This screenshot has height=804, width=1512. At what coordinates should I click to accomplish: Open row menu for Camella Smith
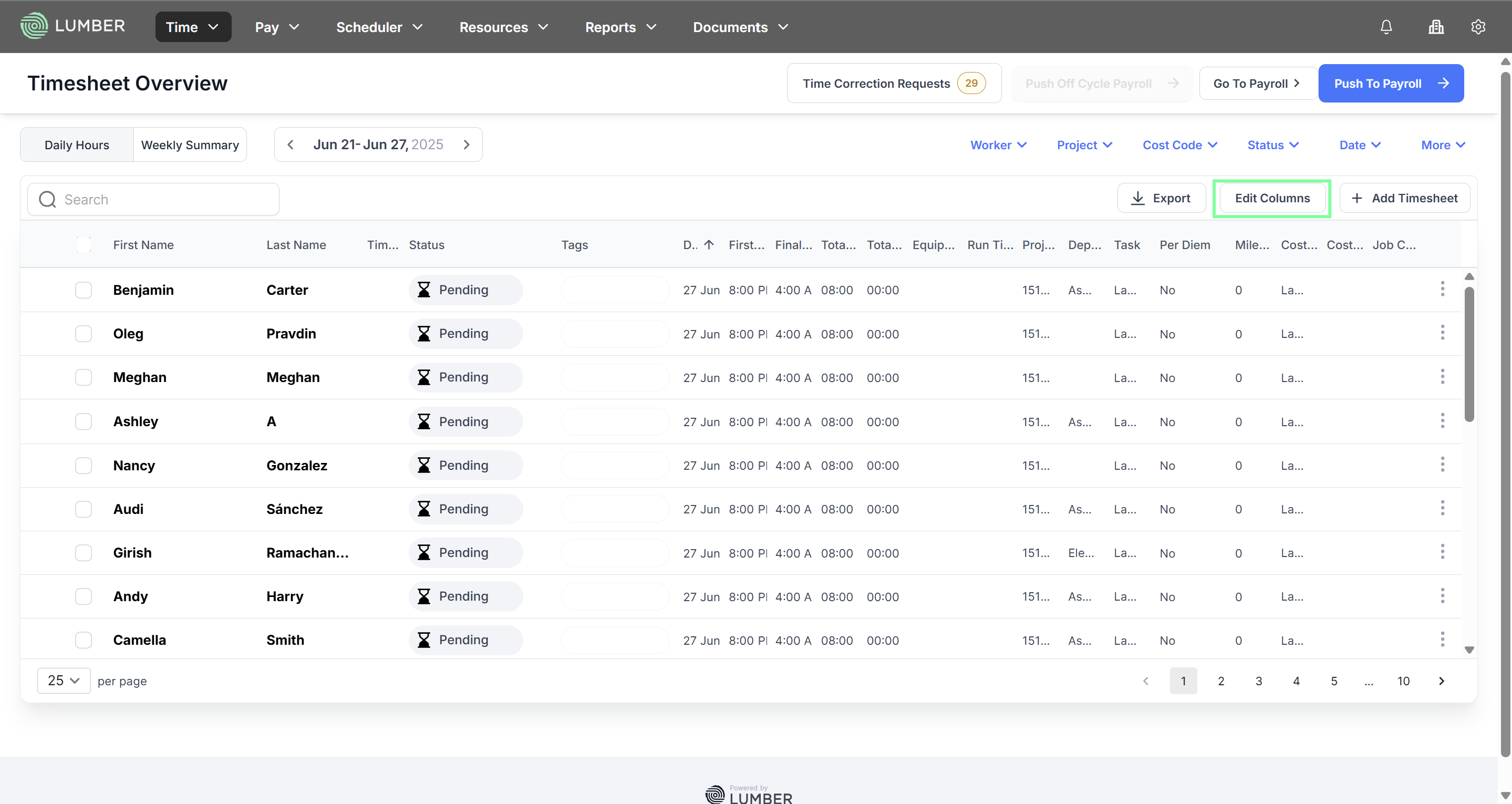[1442, 640]
